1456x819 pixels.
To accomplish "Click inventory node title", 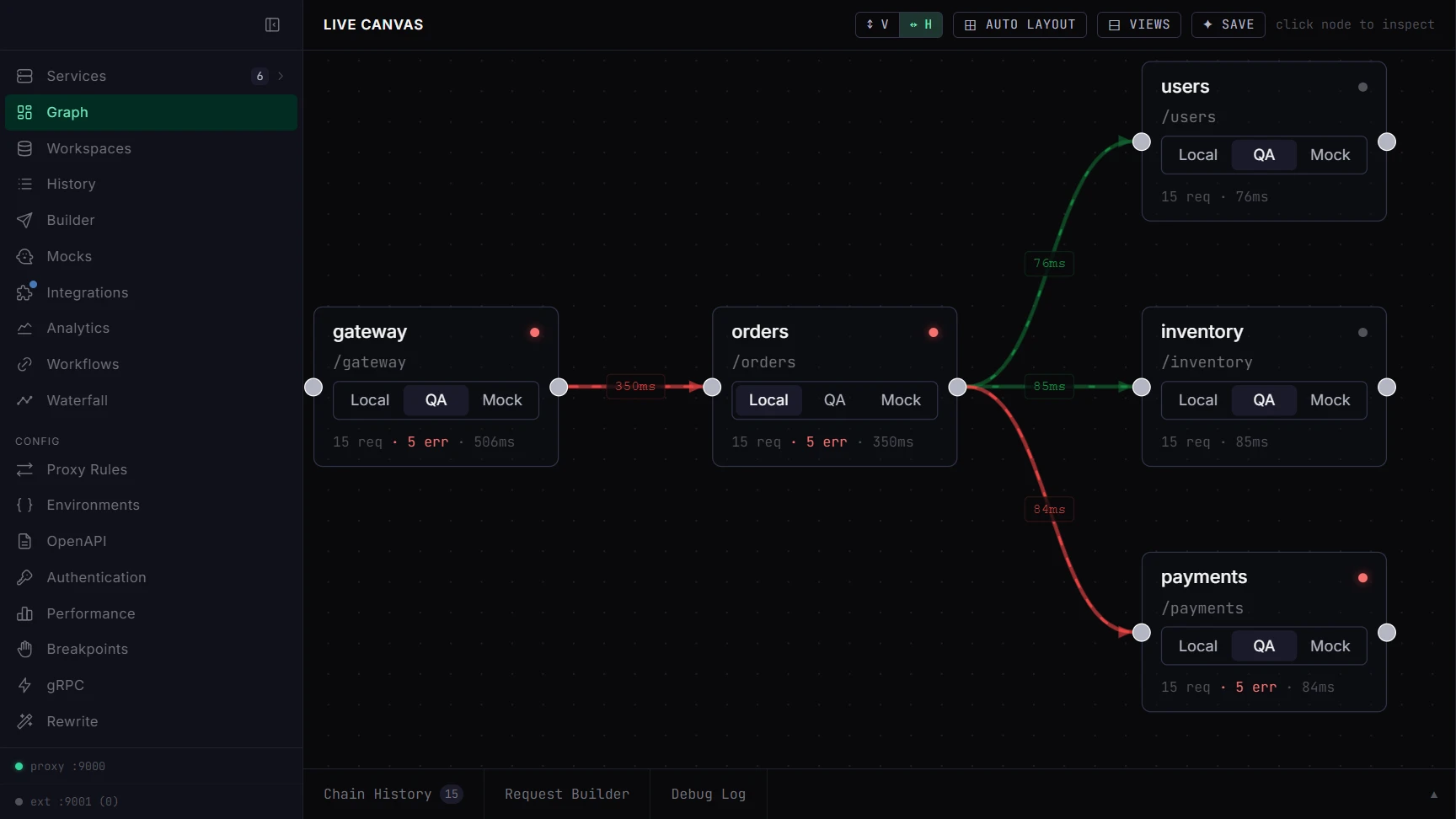I will coord(1202,332).
